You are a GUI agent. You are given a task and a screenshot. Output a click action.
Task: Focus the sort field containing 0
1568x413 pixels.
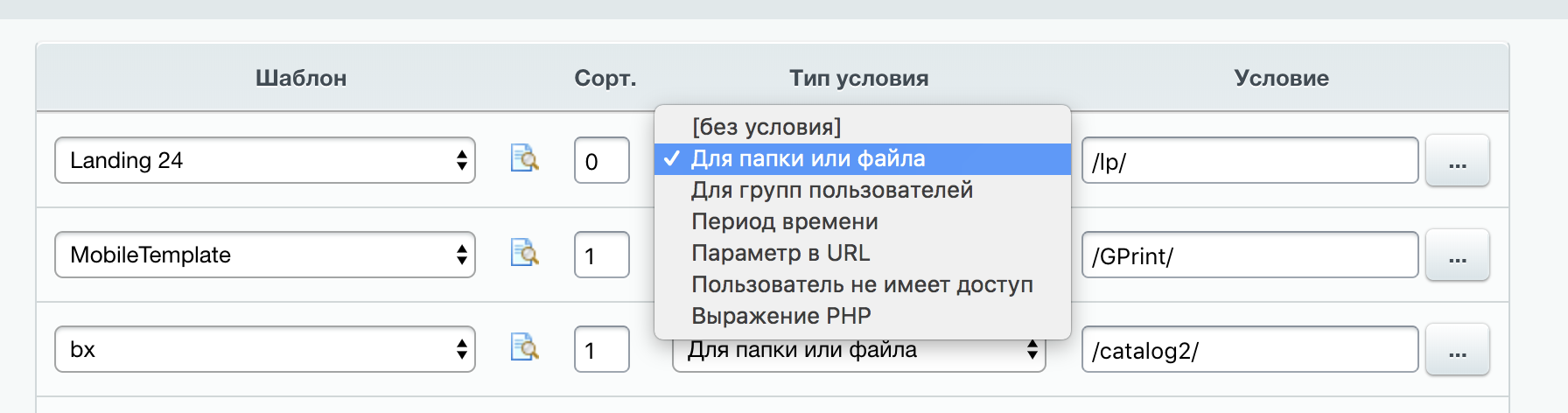(602, 160)
